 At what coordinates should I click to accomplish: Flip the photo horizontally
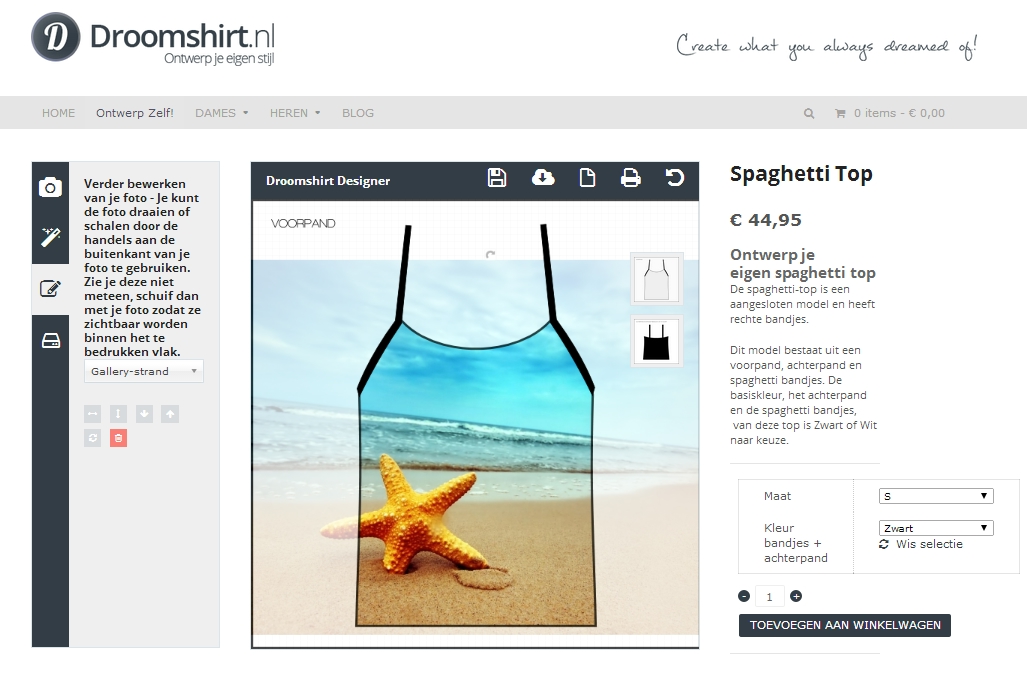pos(93,414)
